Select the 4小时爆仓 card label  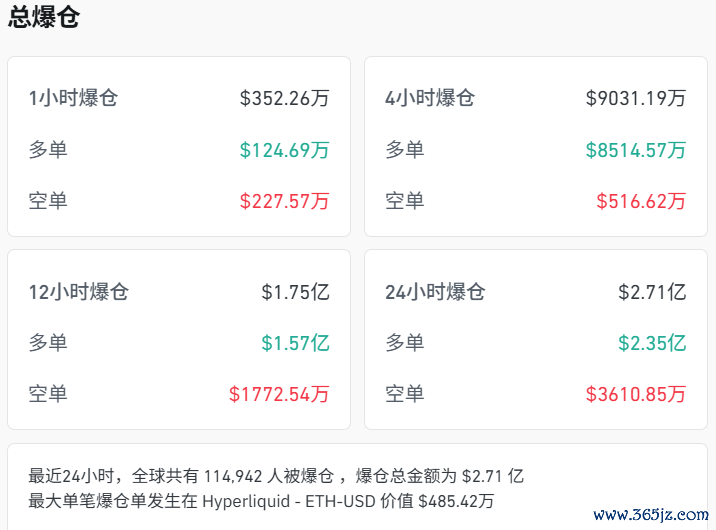[x=430, y=98]
